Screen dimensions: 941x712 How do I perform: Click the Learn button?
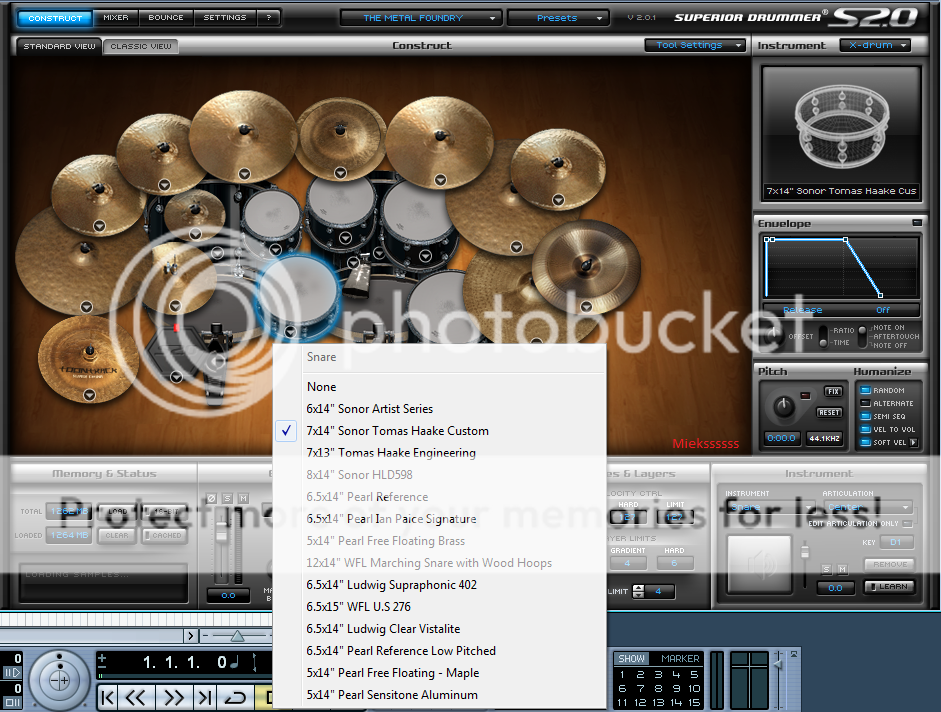[x=889, y=587]
